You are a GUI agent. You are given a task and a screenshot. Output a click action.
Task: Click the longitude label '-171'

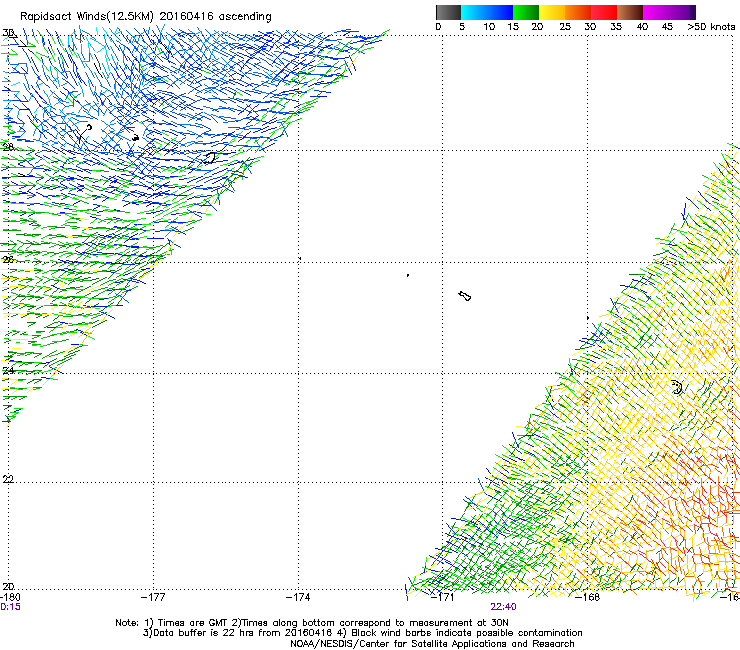tap(443, 597)
